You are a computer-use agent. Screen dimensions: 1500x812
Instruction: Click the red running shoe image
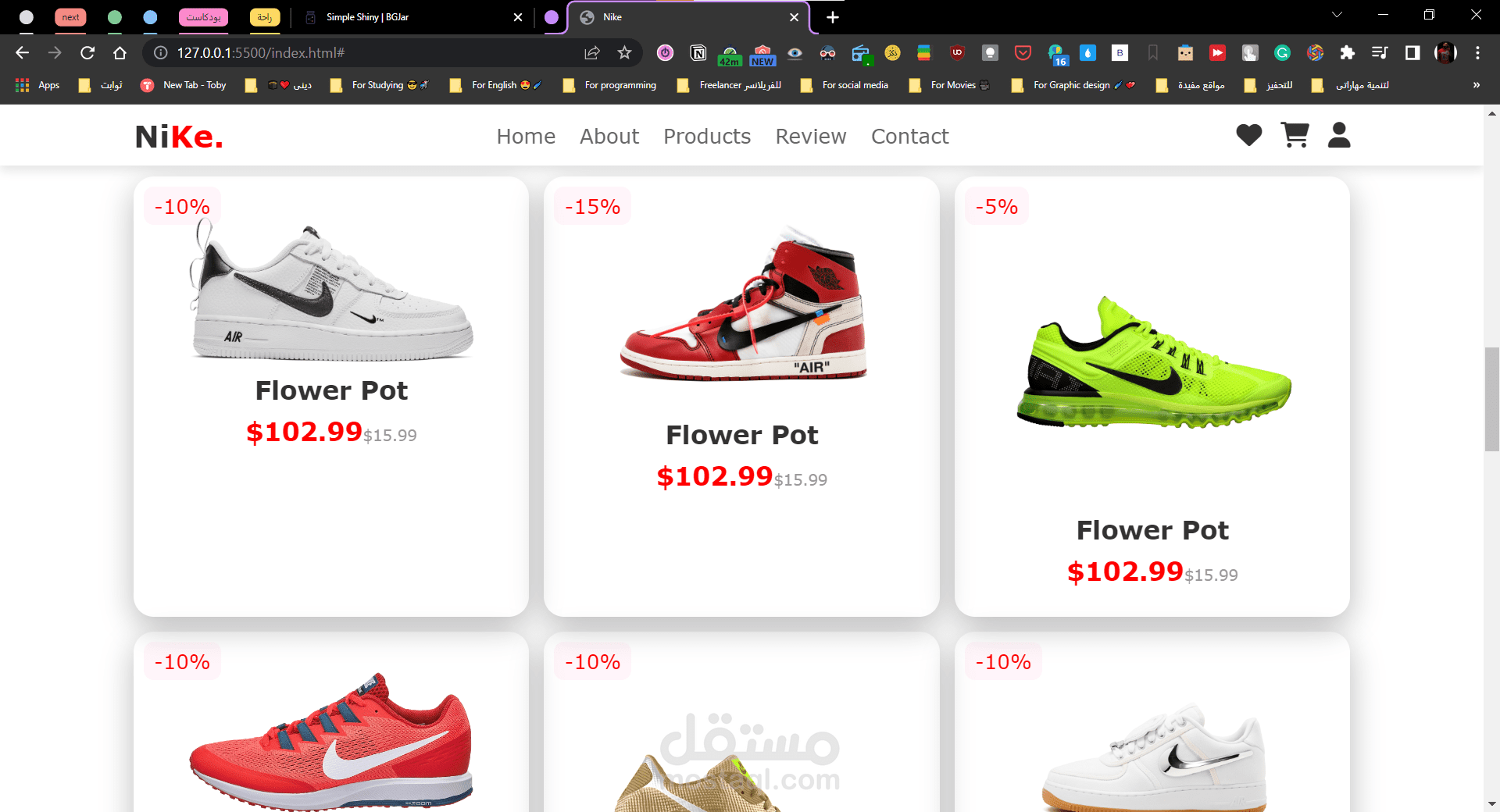(331, 742)
